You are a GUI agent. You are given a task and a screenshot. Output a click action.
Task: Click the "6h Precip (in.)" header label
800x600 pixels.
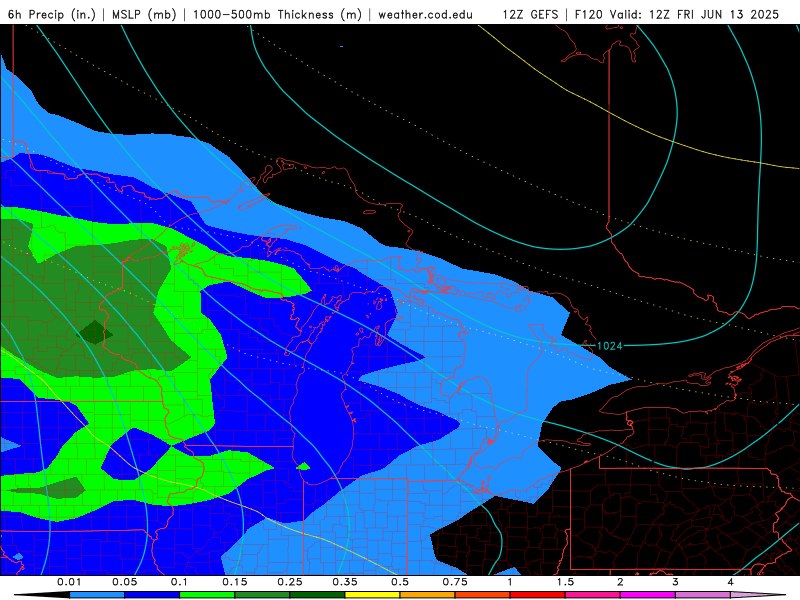[x=52, y=14]
